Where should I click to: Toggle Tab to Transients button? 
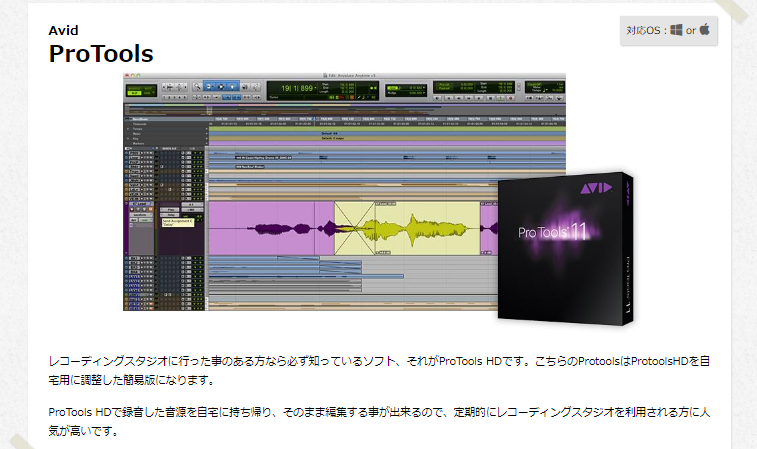(x=207, y=98)
